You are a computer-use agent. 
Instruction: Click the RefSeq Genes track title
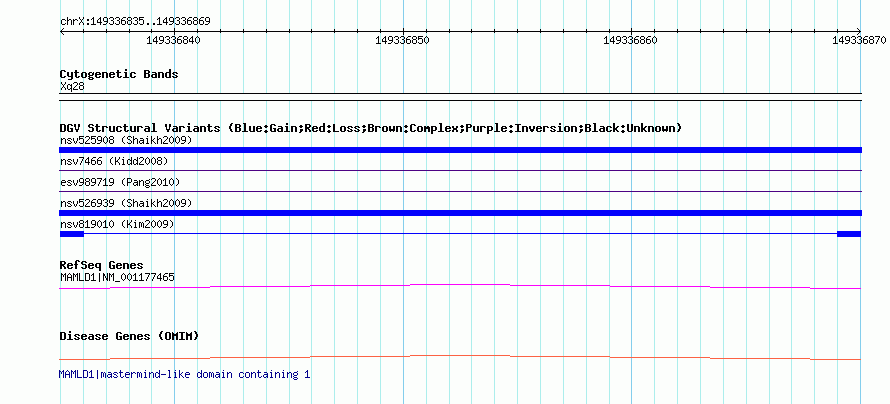click(102, 265)
